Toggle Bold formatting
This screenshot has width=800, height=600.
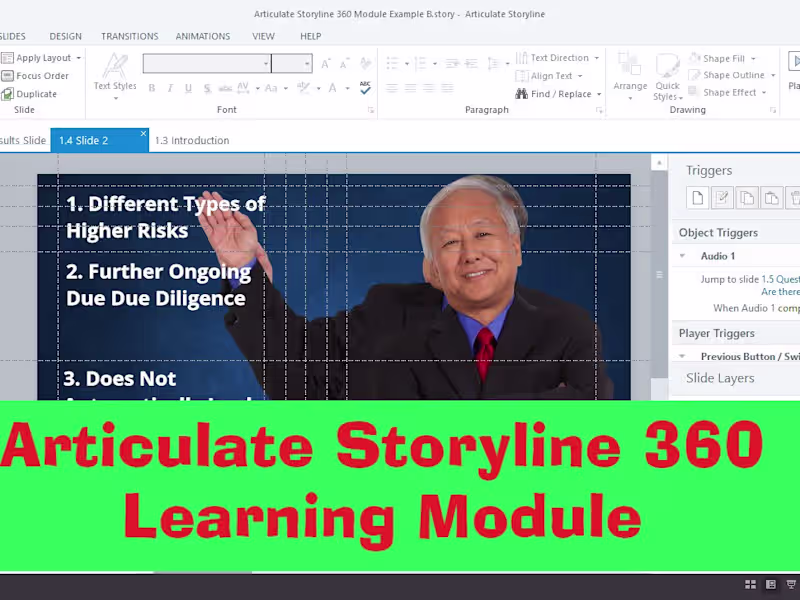152,88
